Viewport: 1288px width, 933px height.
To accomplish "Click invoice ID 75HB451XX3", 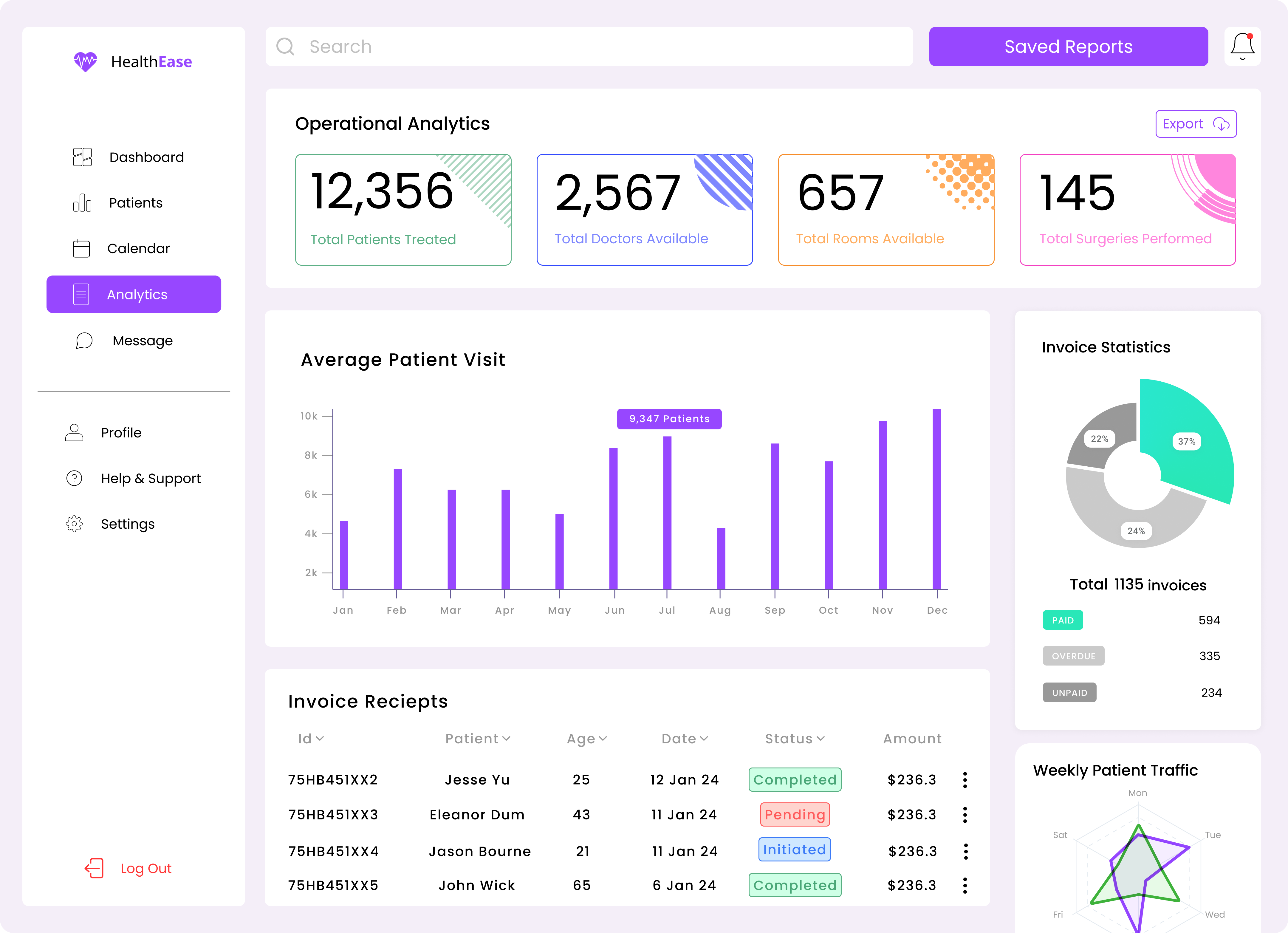I will tap(333, 815).
